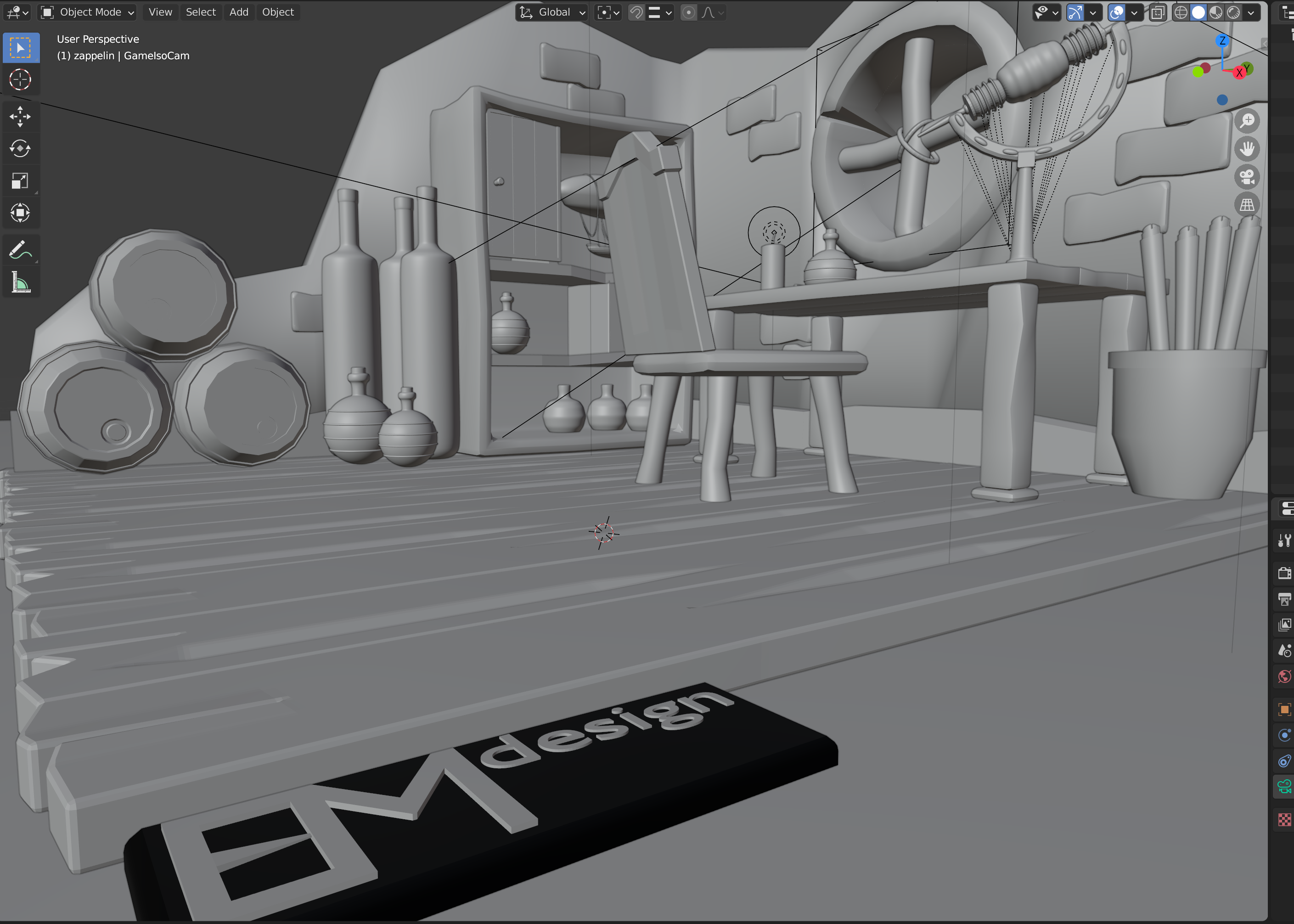Screen dimensions: 1294x924
Task: Open the Scene properties tab
Action: pos(1284,650)
